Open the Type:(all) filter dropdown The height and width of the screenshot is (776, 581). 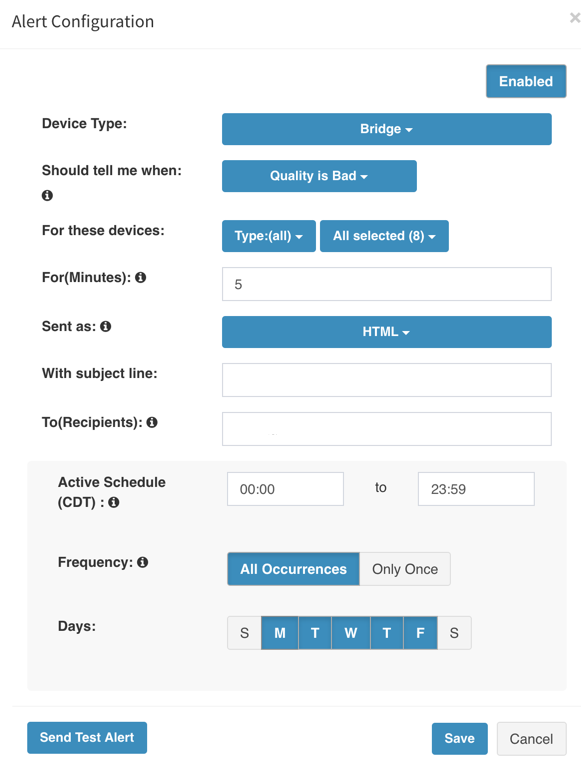[x=269, y=236]
